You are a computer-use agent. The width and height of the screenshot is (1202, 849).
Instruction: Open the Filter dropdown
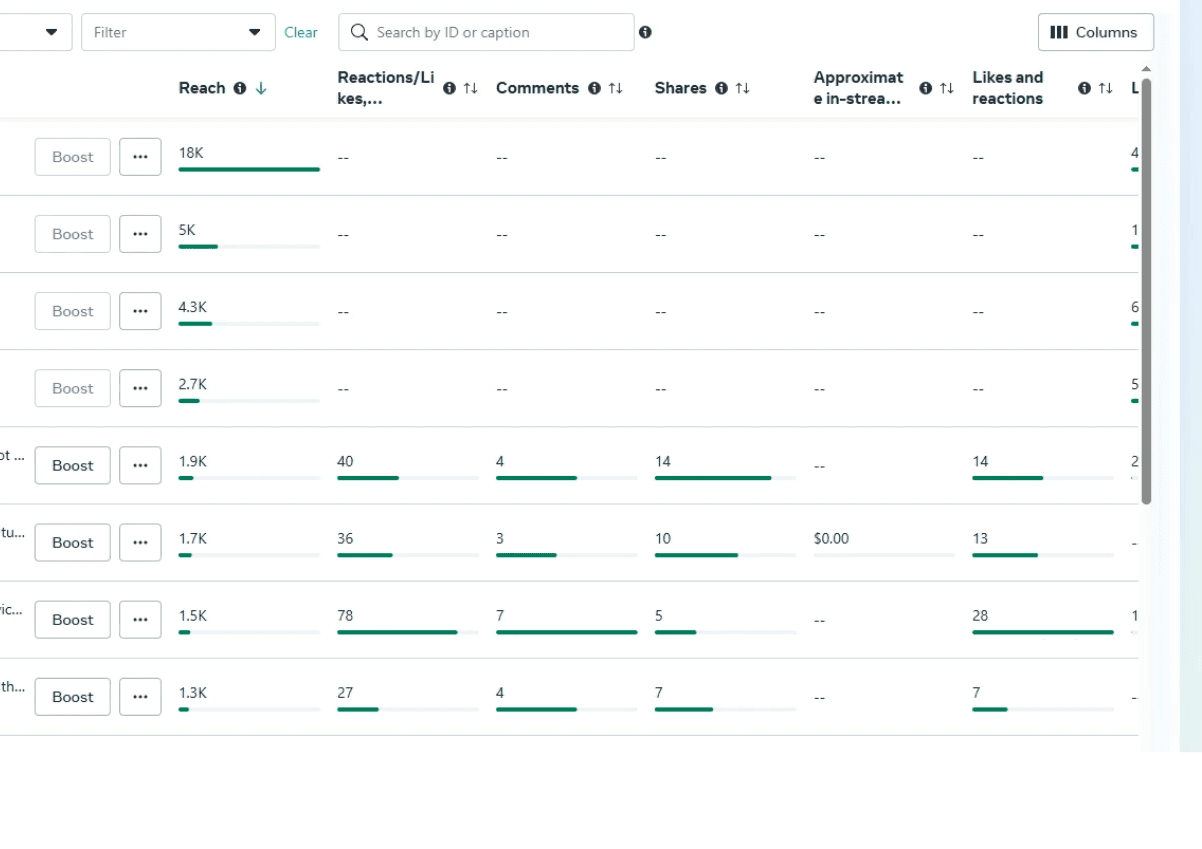[178, 32]
